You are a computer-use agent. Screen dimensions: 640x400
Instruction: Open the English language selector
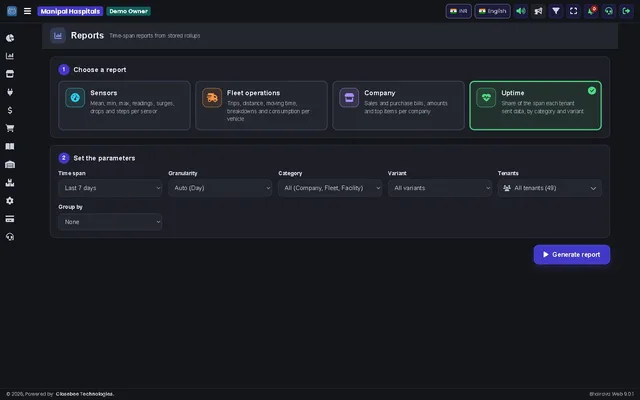[x=492, y=11]
